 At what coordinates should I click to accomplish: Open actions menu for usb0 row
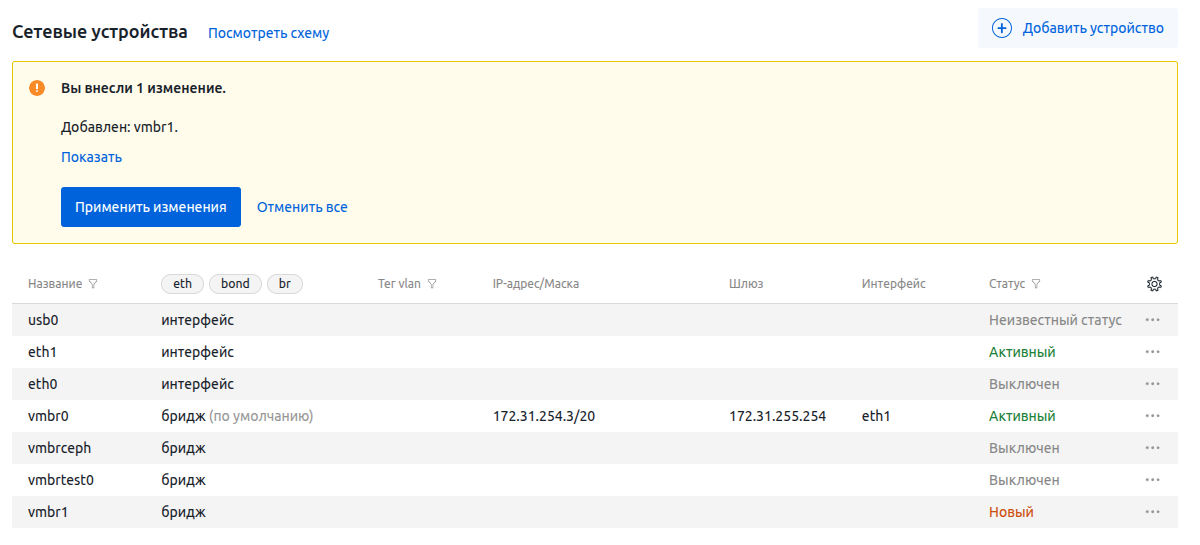point(1152,320)
